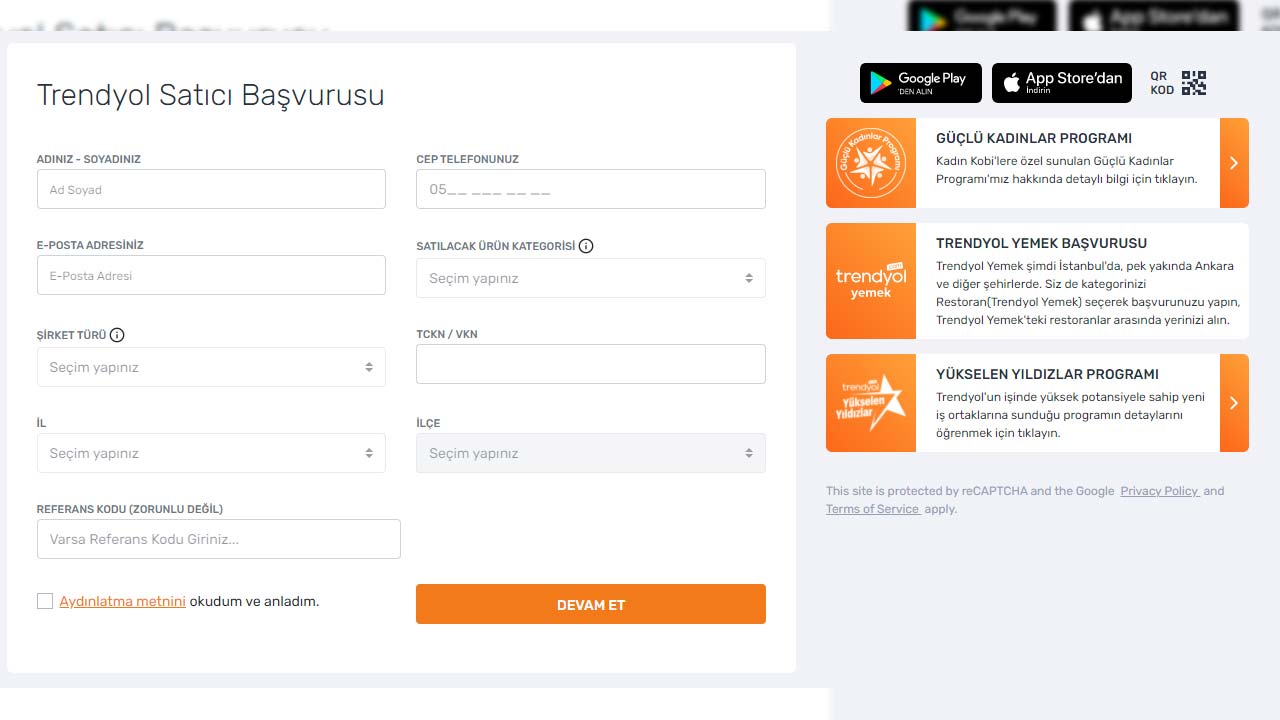Viewport: 1280px width, 720px height.
Task: Focus the TCKN / VKN input field
Action: pyautogui.click(x=591, y=364)
